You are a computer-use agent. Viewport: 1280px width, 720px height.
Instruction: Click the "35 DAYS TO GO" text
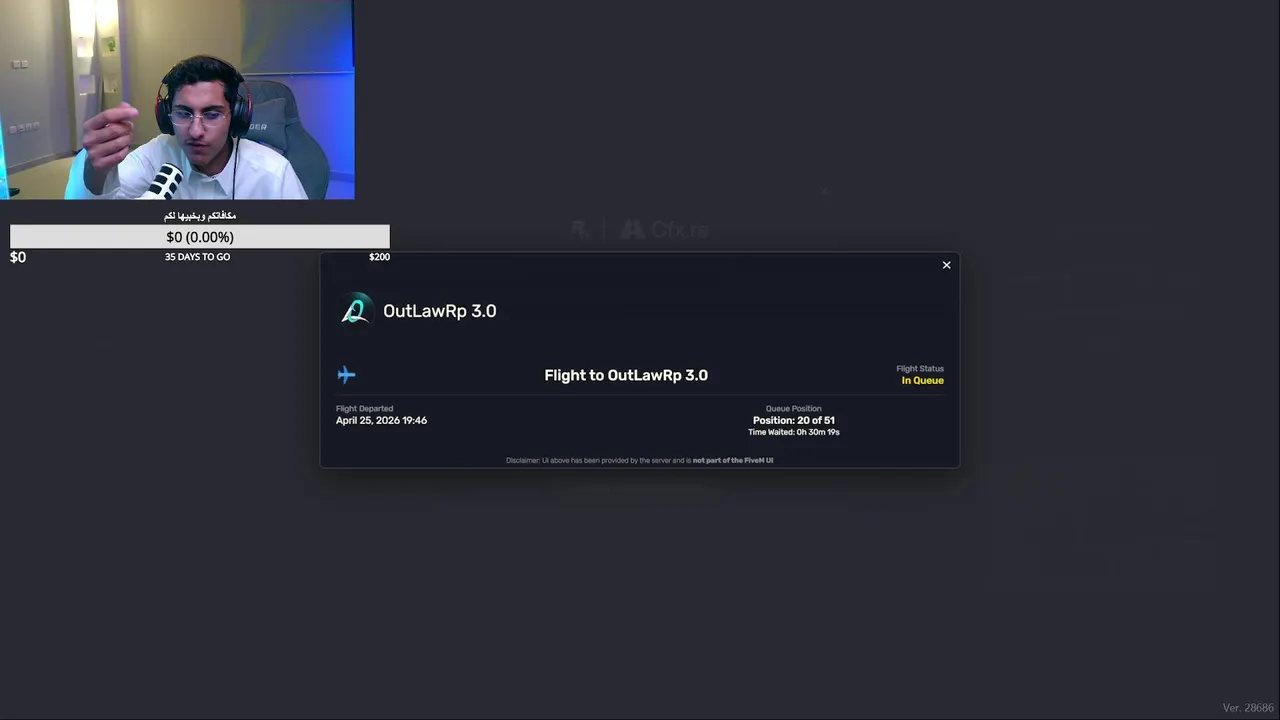point(197,257)
